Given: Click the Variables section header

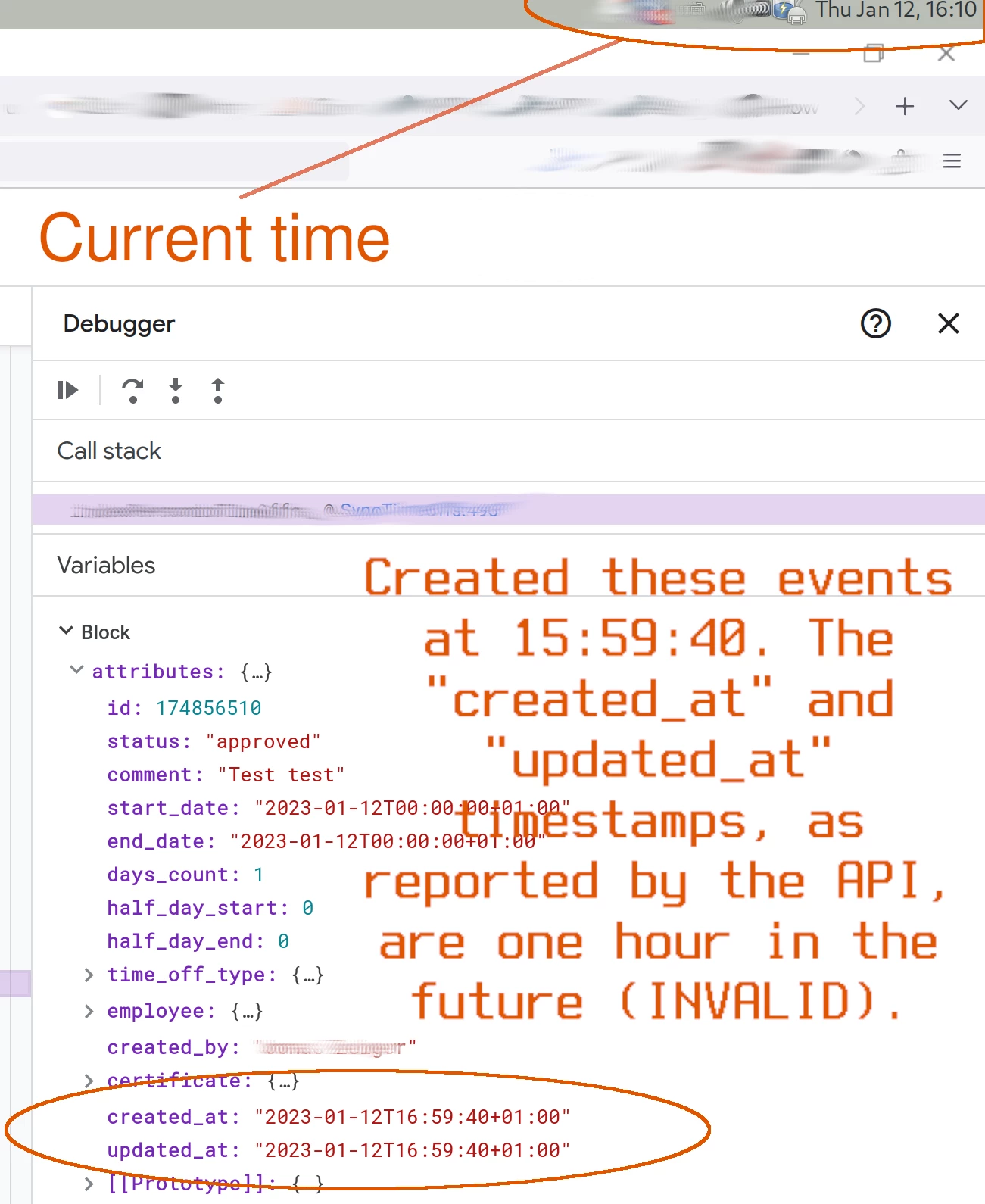Looking at the screenshot, I should (x=106, y=566).
